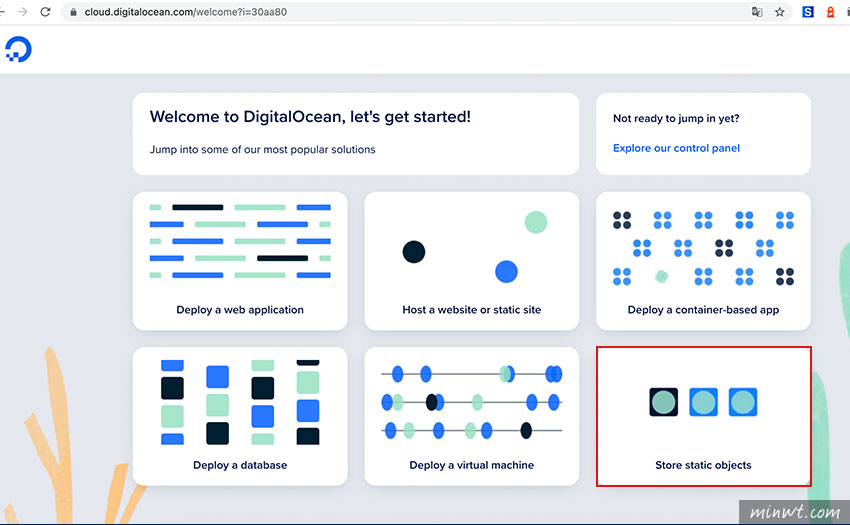Click the virtual machine beads-on-lines illustration
This screenshot has height=525, width=850.
click(472, 402)
